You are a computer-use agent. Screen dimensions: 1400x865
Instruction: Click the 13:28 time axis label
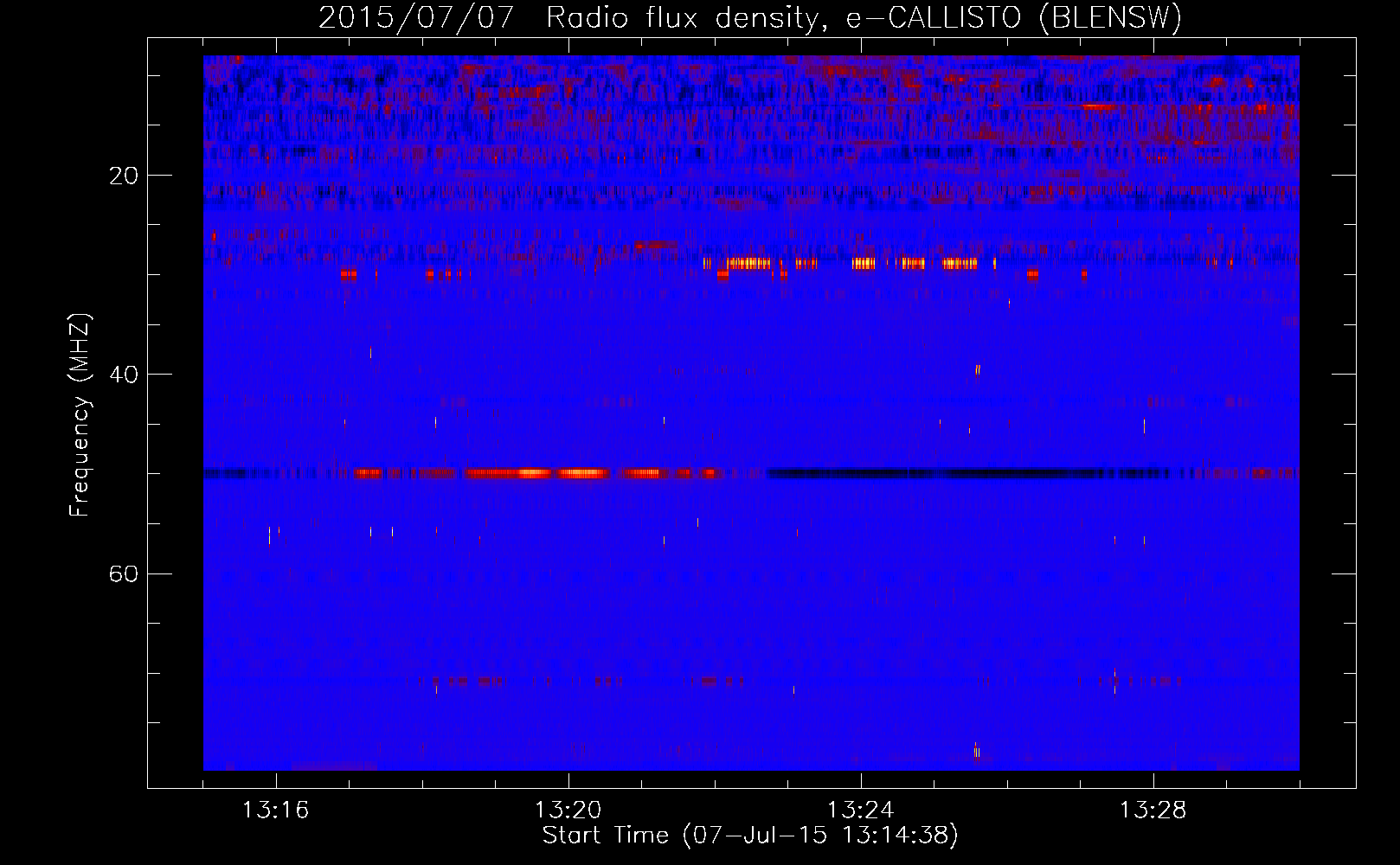[x=1153, y=811]
